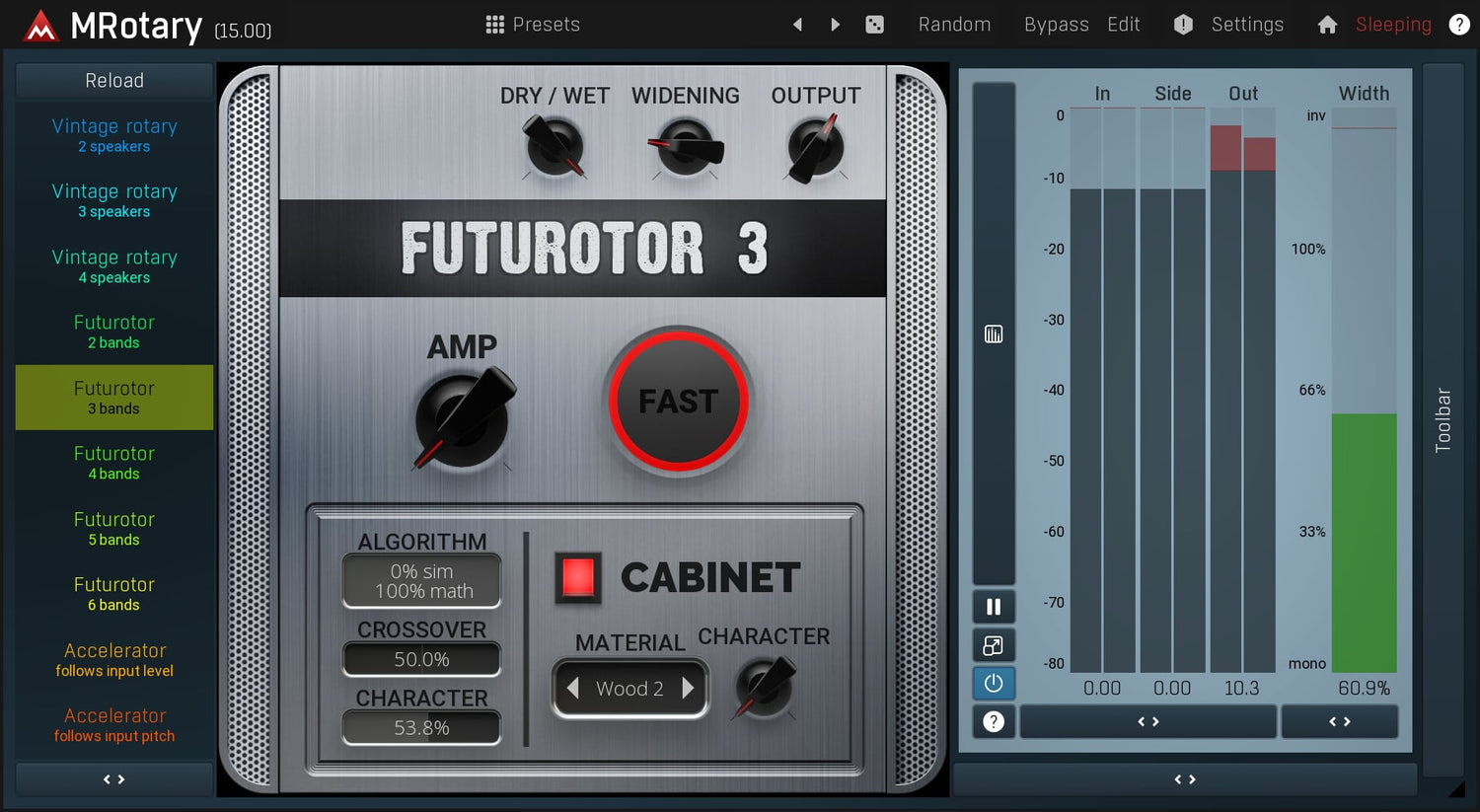Click the meter popup window icon
1480x812 pixels.
coord(994,645)
